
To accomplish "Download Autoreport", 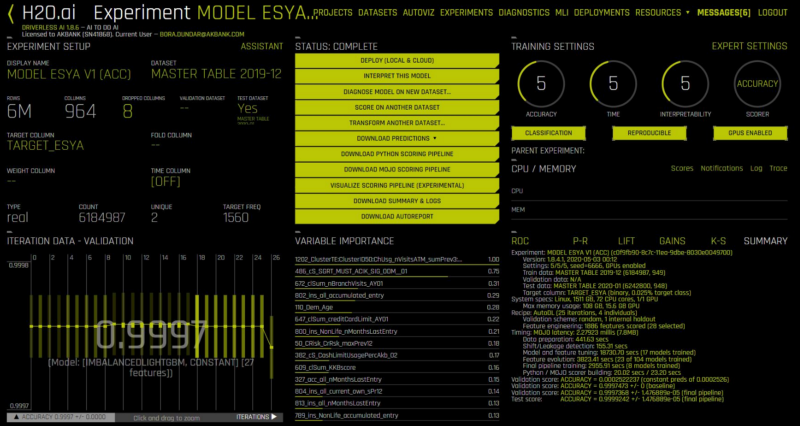I will pos(397,216).
